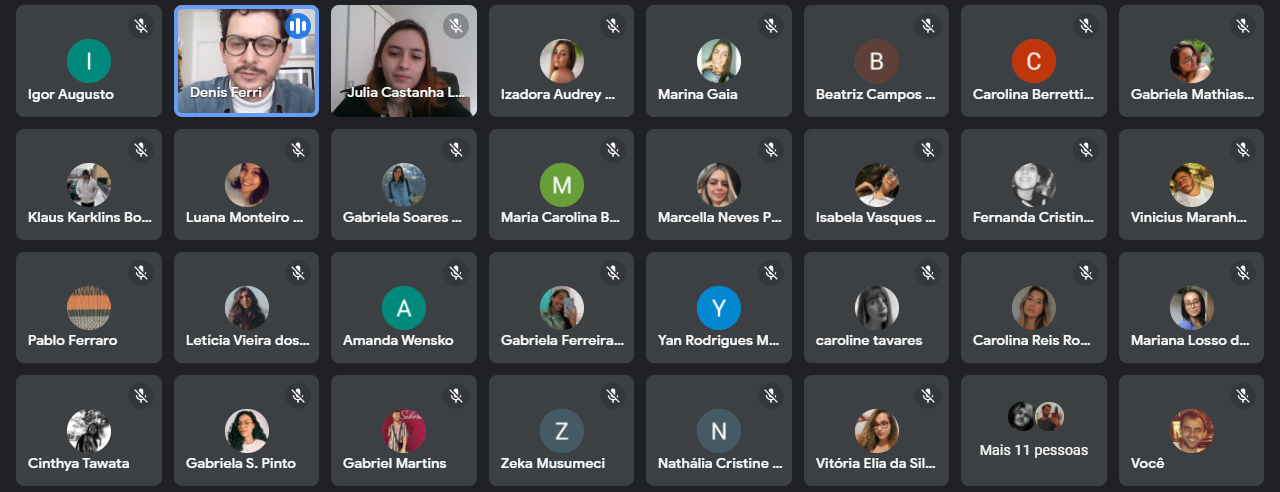1280x492 pixels.
Task: Click the letter B avatar of Beatriz Campos
Action: point(877,61)
